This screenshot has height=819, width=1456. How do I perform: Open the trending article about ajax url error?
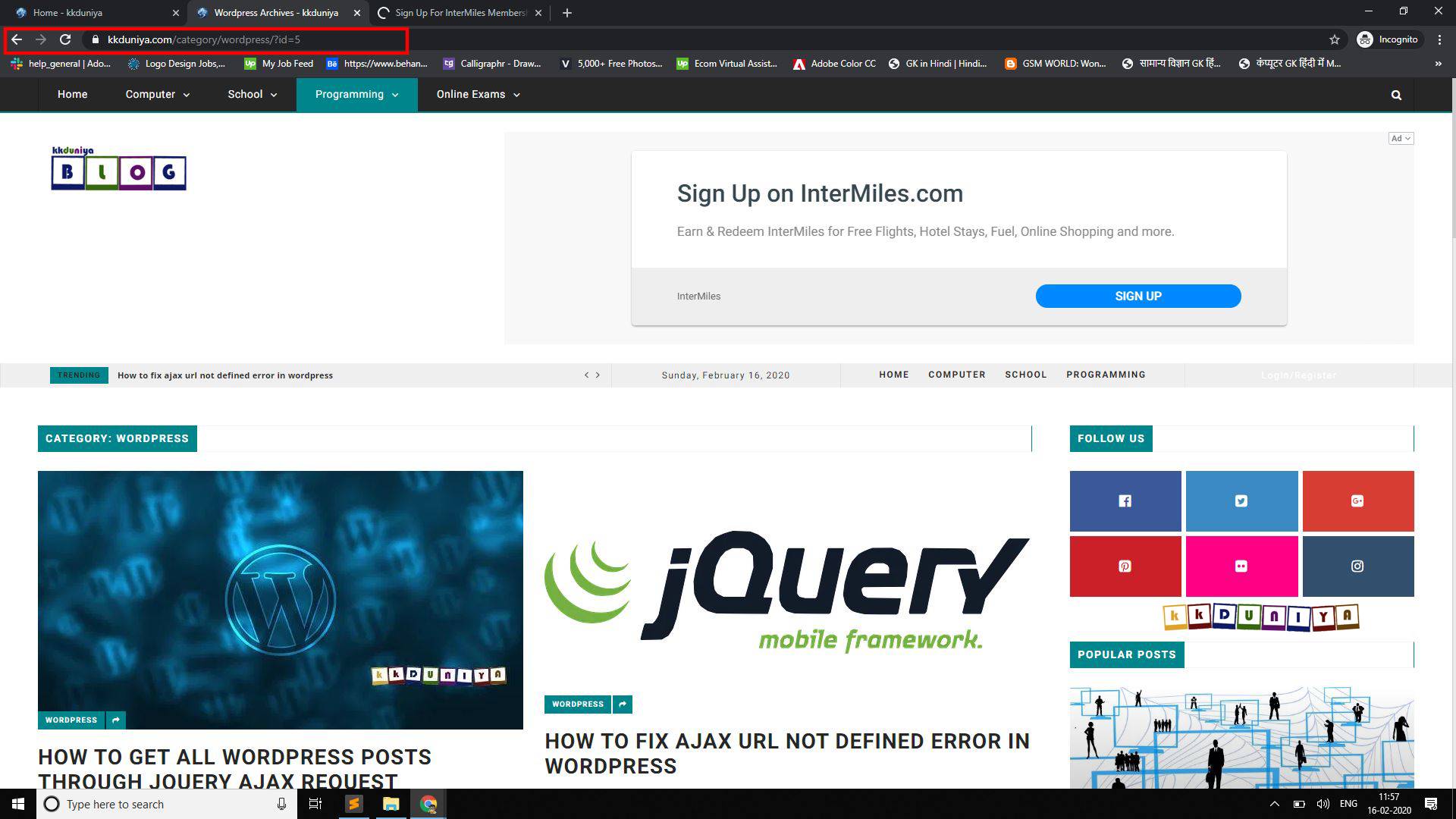tap(224, 375)
